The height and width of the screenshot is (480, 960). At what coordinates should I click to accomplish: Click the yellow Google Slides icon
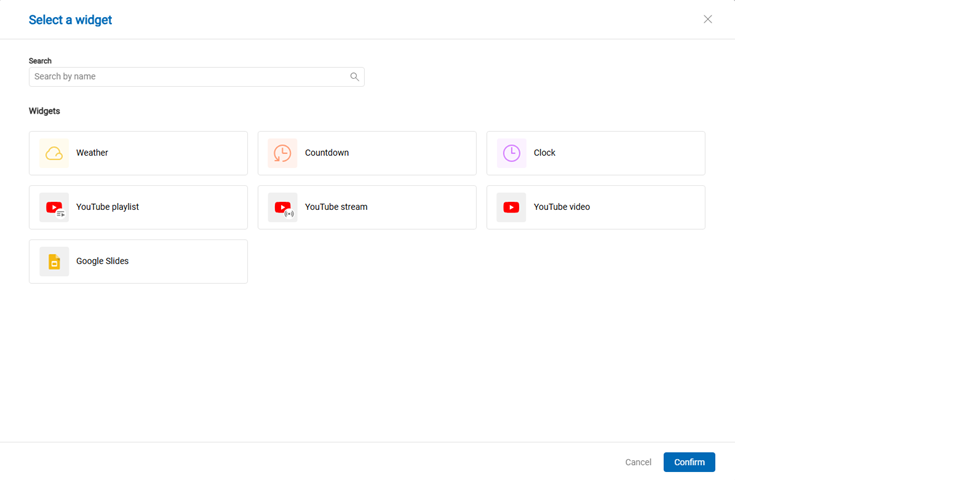[54, 261]
